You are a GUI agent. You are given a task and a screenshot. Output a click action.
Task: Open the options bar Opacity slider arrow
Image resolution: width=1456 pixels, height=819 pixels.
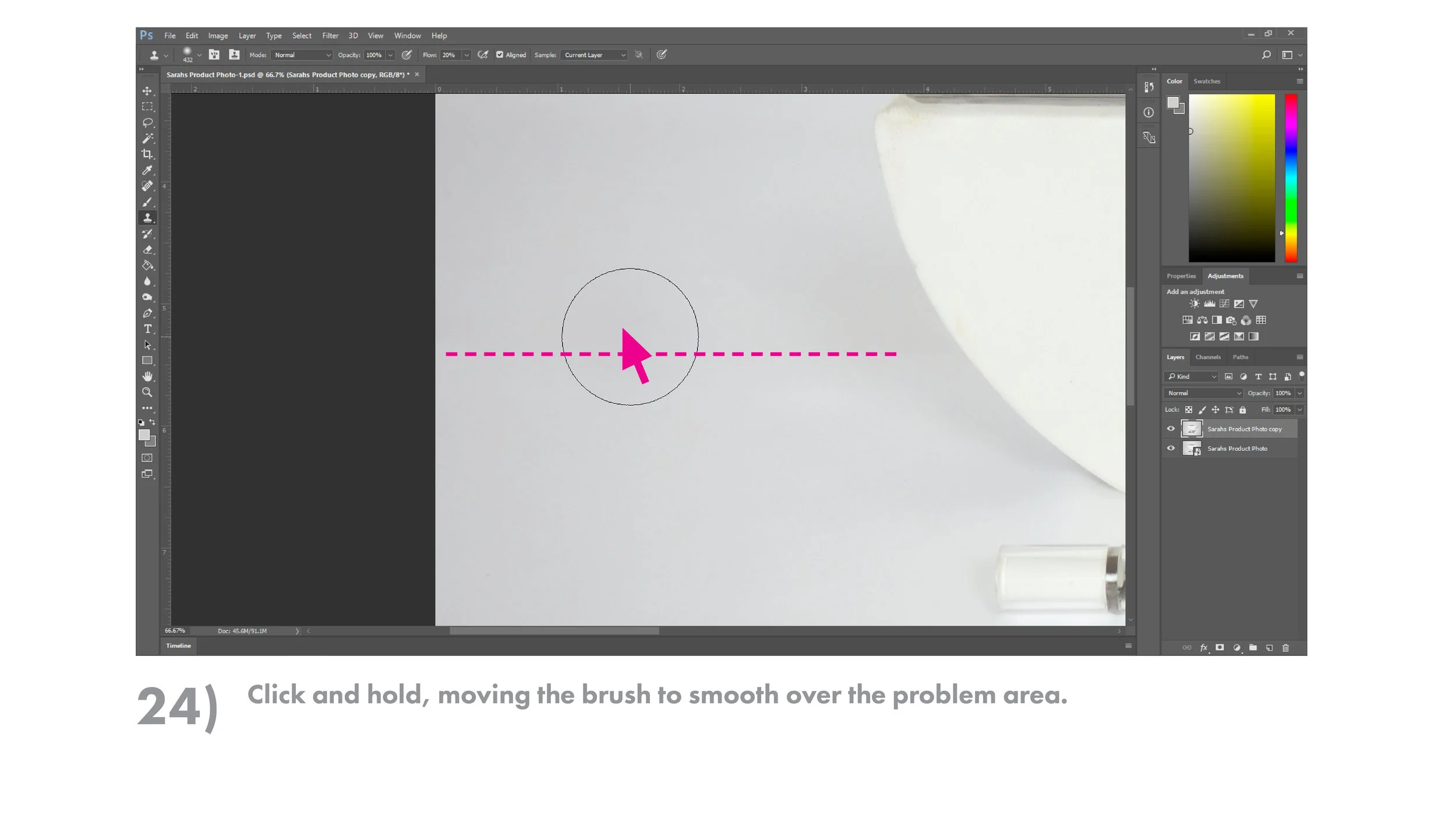390,55
